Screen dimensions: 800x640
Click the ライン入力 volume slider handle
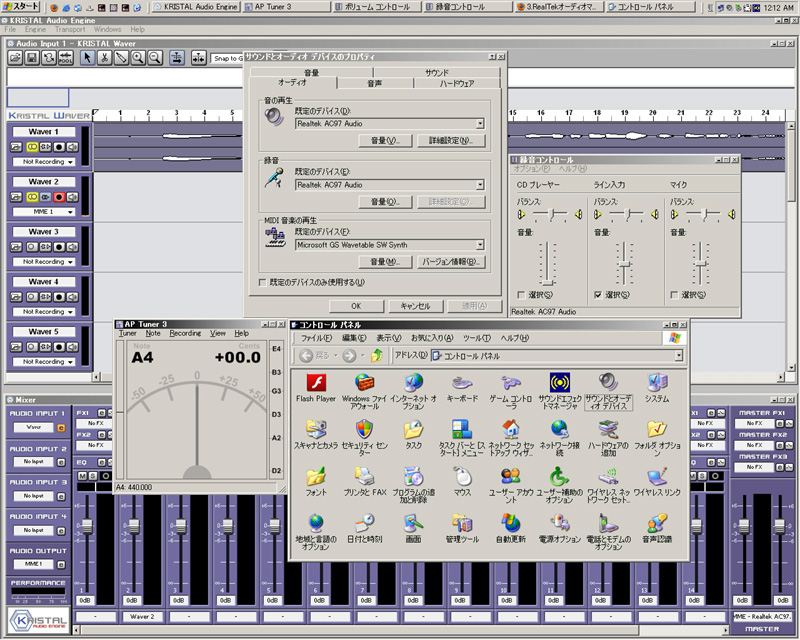(622, 262)
